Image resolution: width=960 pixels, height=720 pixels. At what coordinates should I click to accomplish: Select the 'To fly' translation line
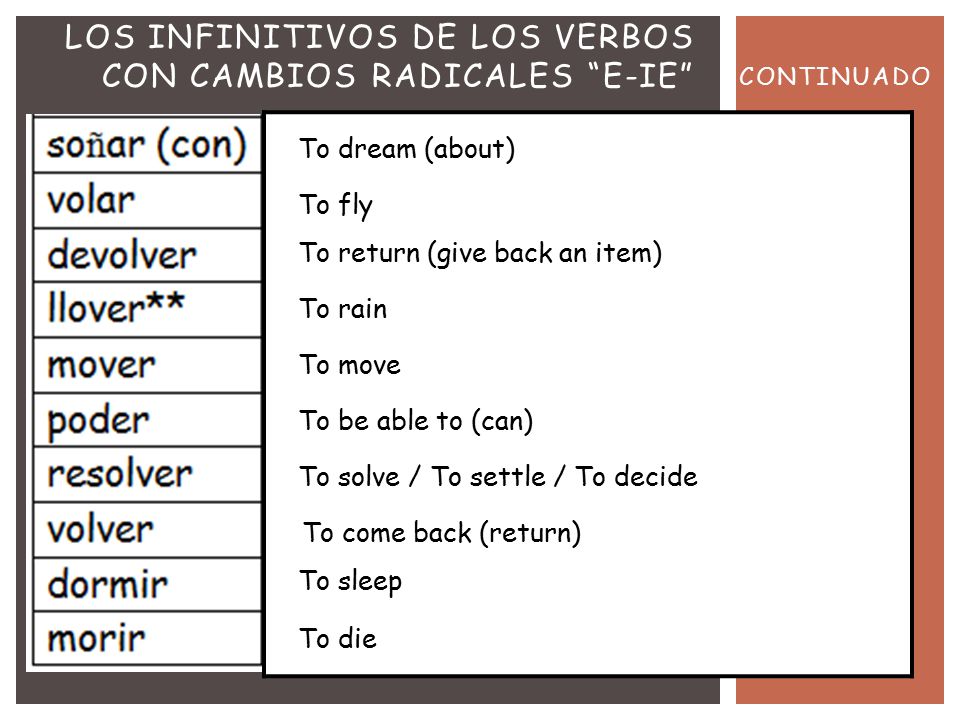[x=336, y=205]
